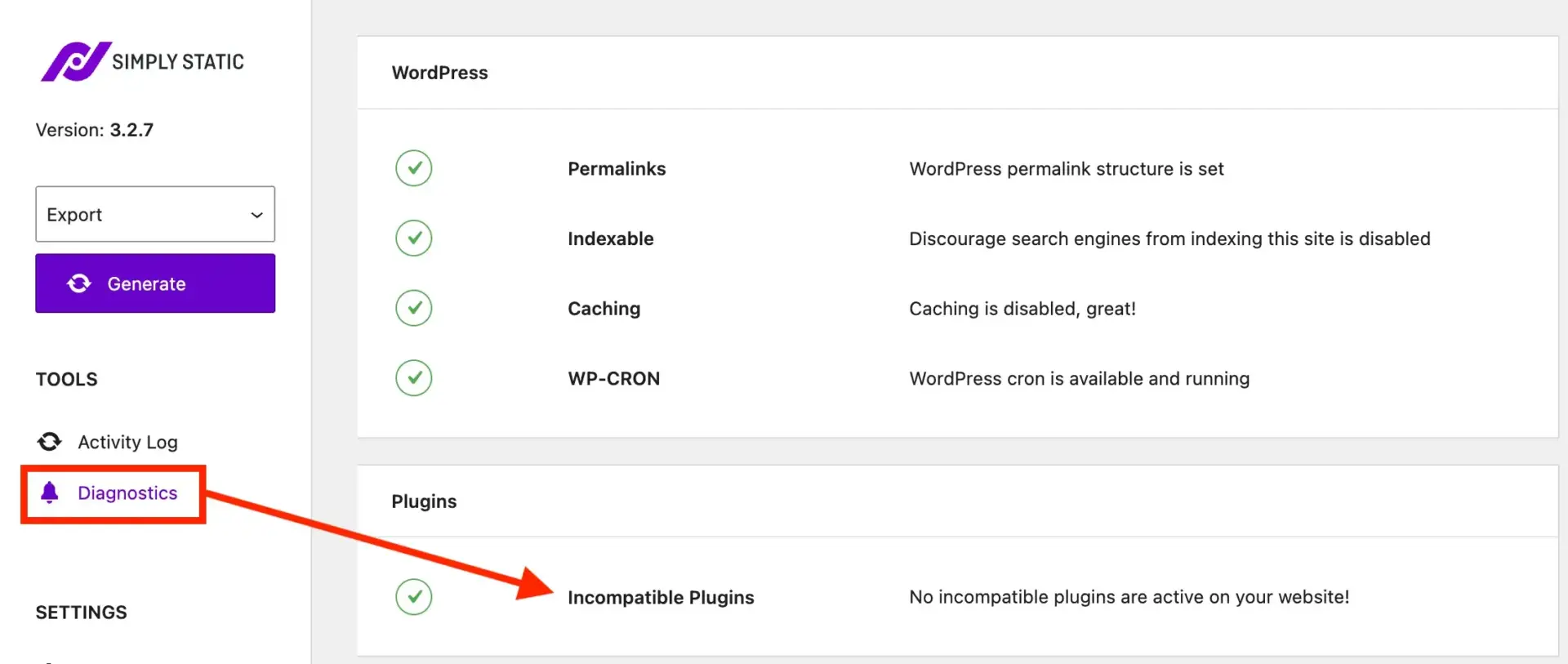
Task: Click the Simply Static logo
Action: coord(141,61)
